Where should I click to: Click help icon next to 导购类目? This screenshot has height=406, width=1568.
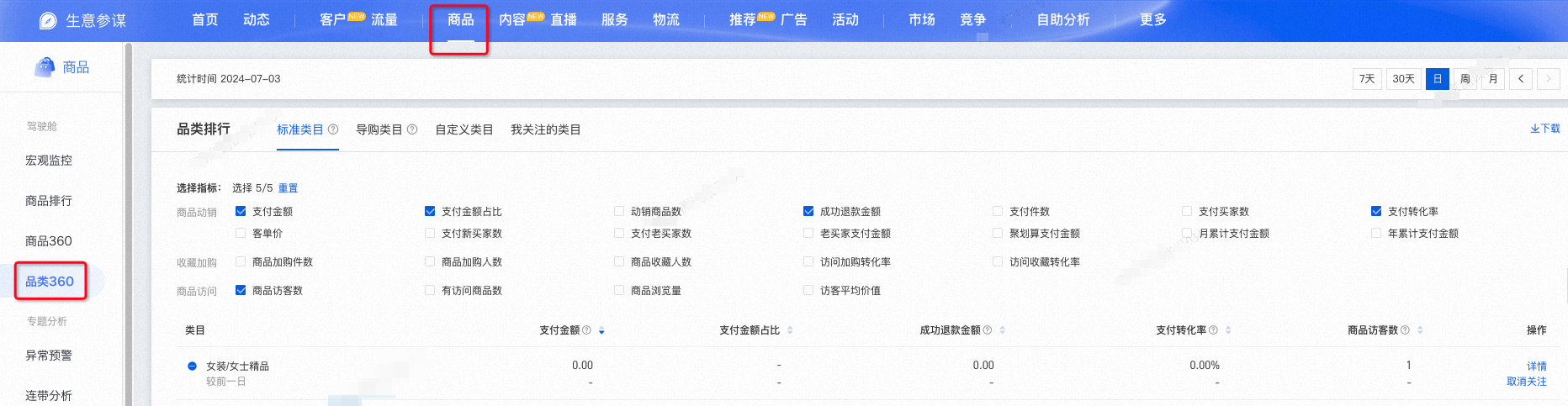pos(412,129)
